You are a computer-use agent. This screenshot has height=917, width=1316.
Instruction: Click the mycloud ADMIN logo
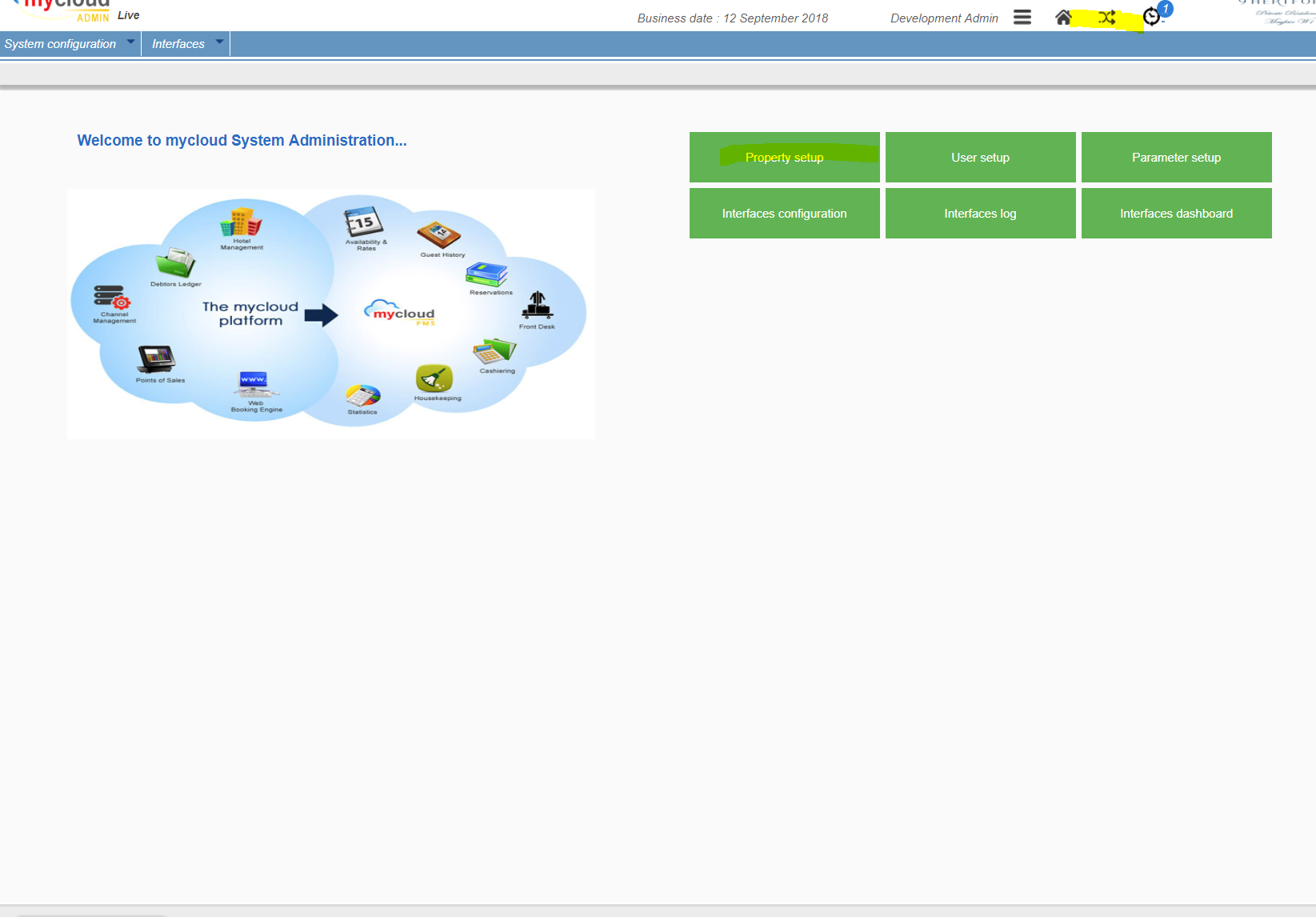coord(62,10)
